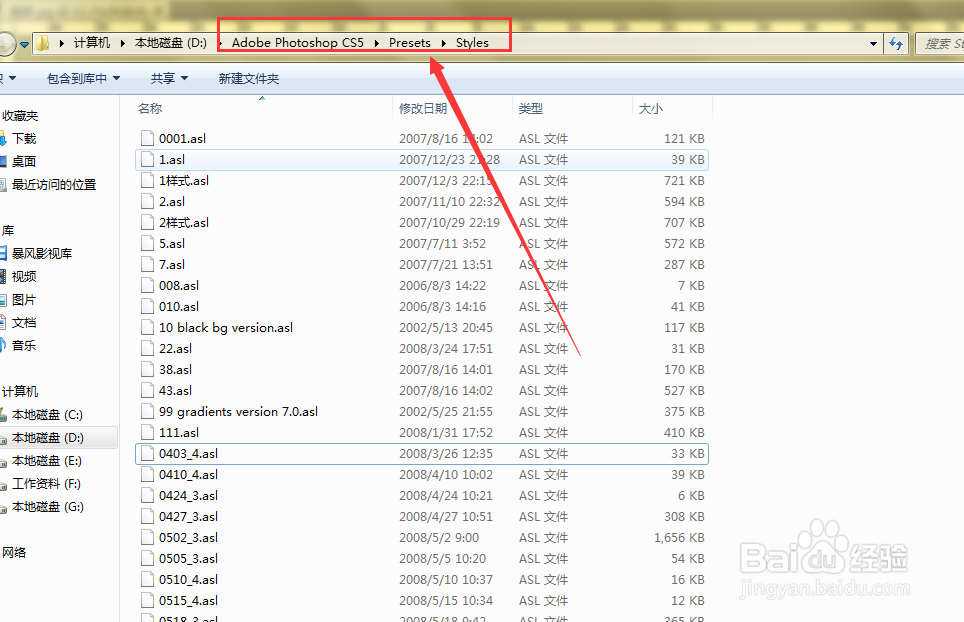Click the file icon of 0502_3.asl

click(147, 537)
